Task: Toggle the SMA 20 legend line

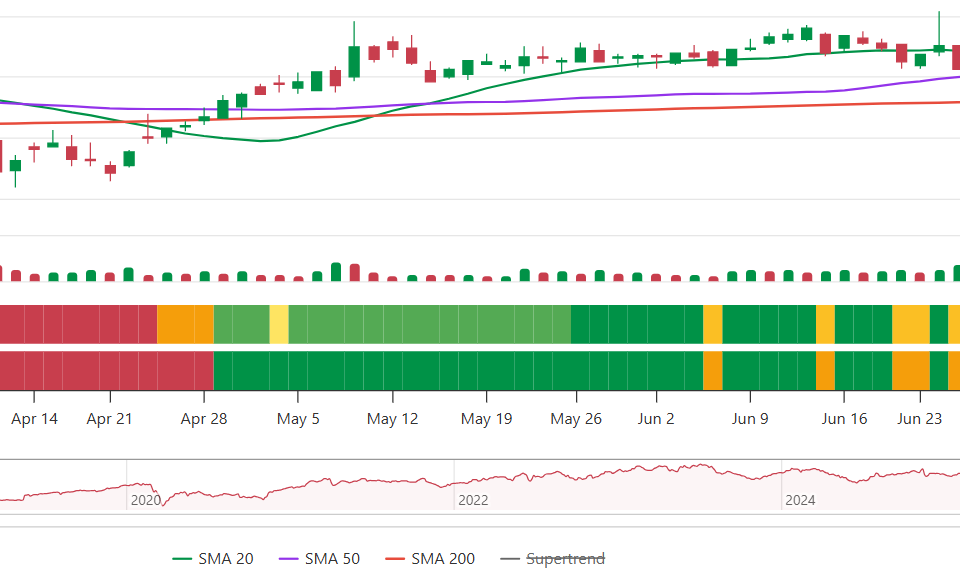Action: click(213, 559)
